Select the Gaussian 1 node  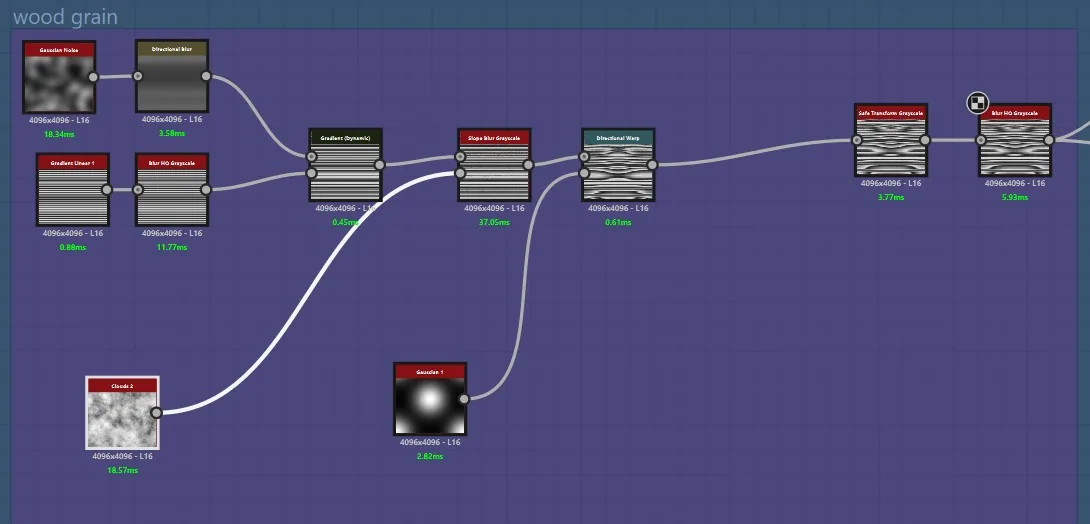[430, 398]
